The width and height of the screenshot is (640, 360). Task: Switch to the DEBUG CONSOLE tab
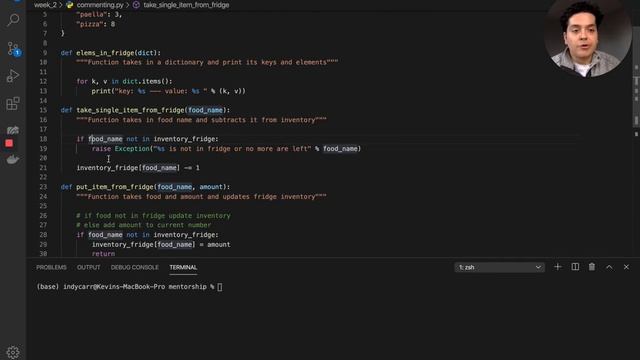pos(135,267)
